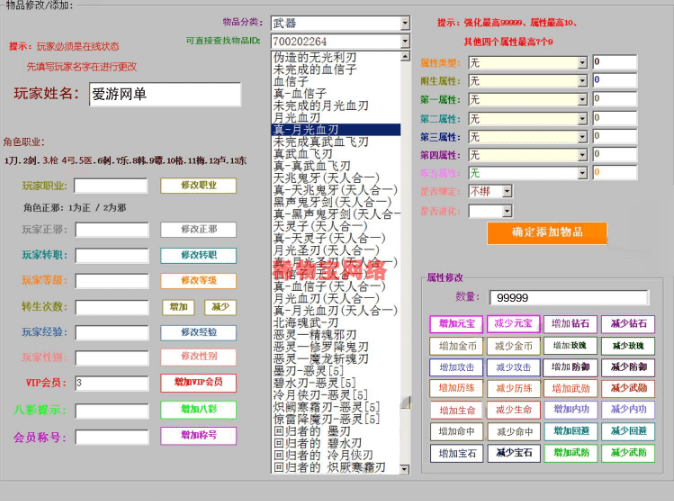Open the 物品分类 category dropdown

pyautogui.click(x=404, y=22)
